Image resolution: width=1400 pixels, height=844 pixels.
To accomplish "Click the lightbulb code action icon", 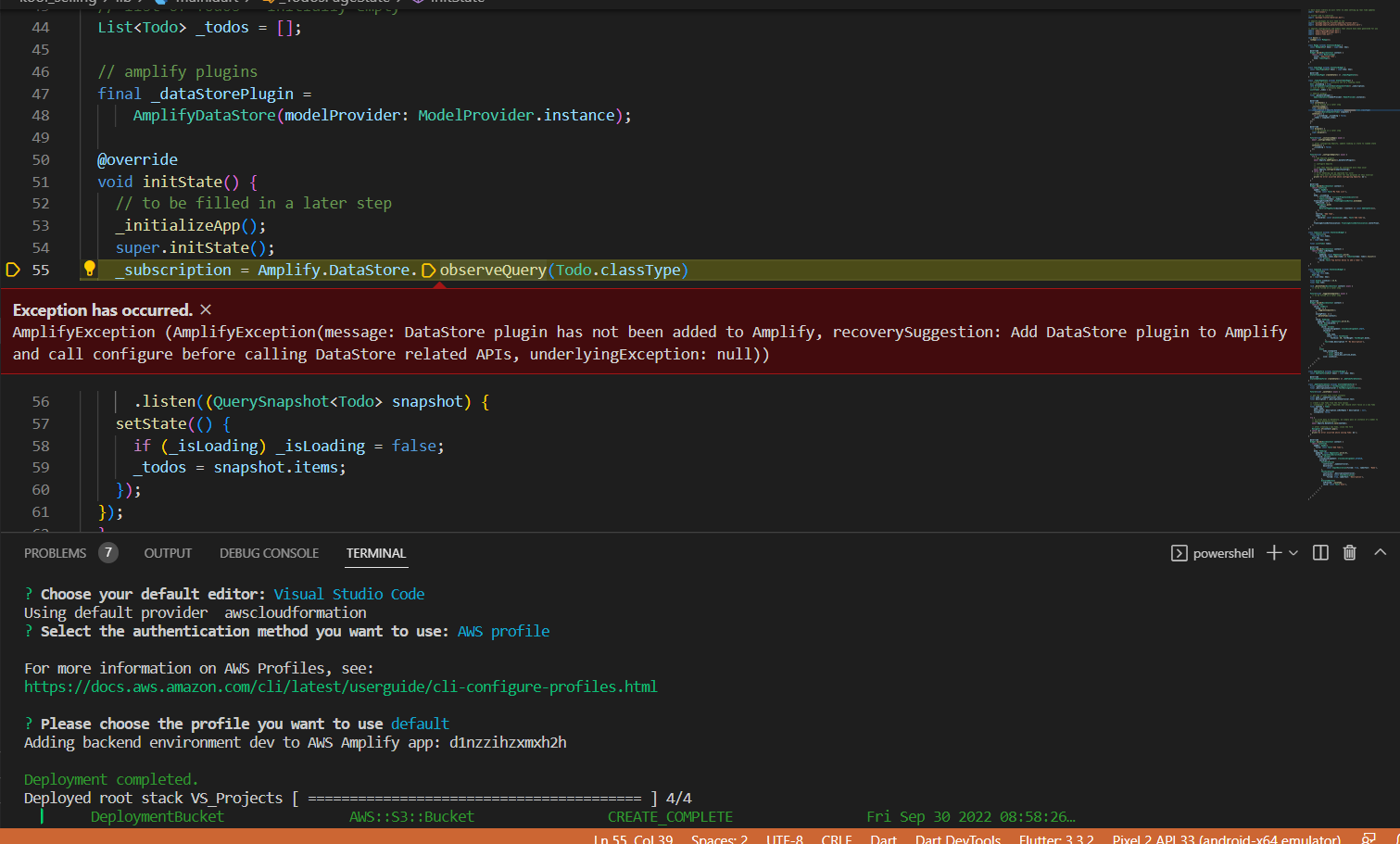I will [x=90, y=269].
